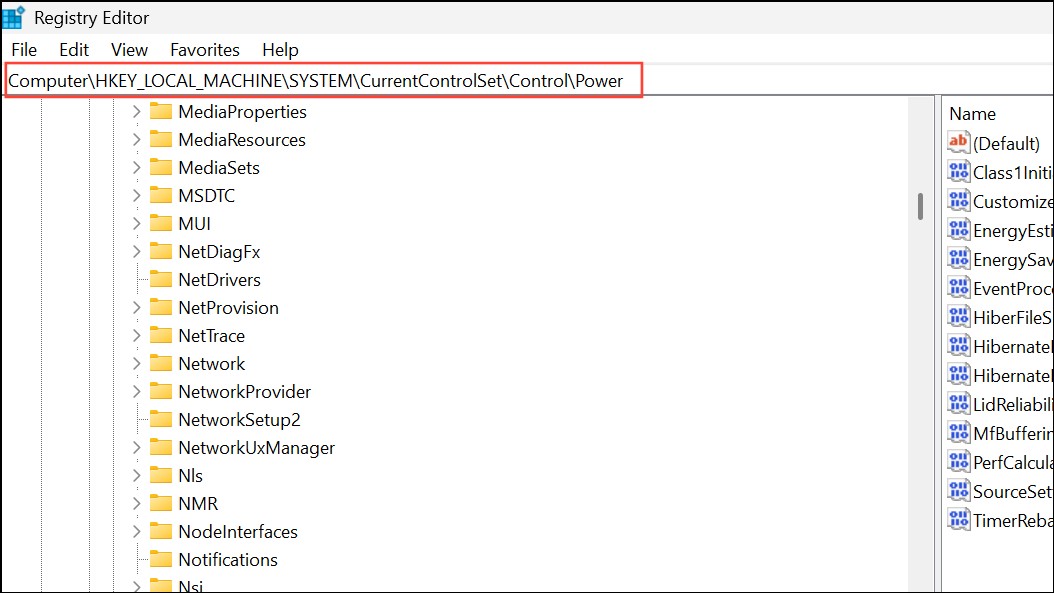
Task: Select the Notifications folder icon
Action: point(161,559)
